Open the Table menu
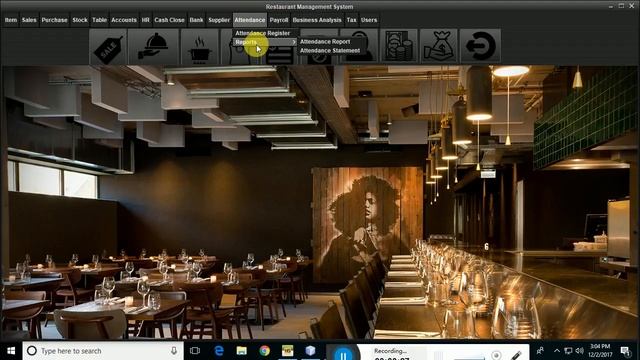This screenshot has height=360, width=640. point(99,20)
